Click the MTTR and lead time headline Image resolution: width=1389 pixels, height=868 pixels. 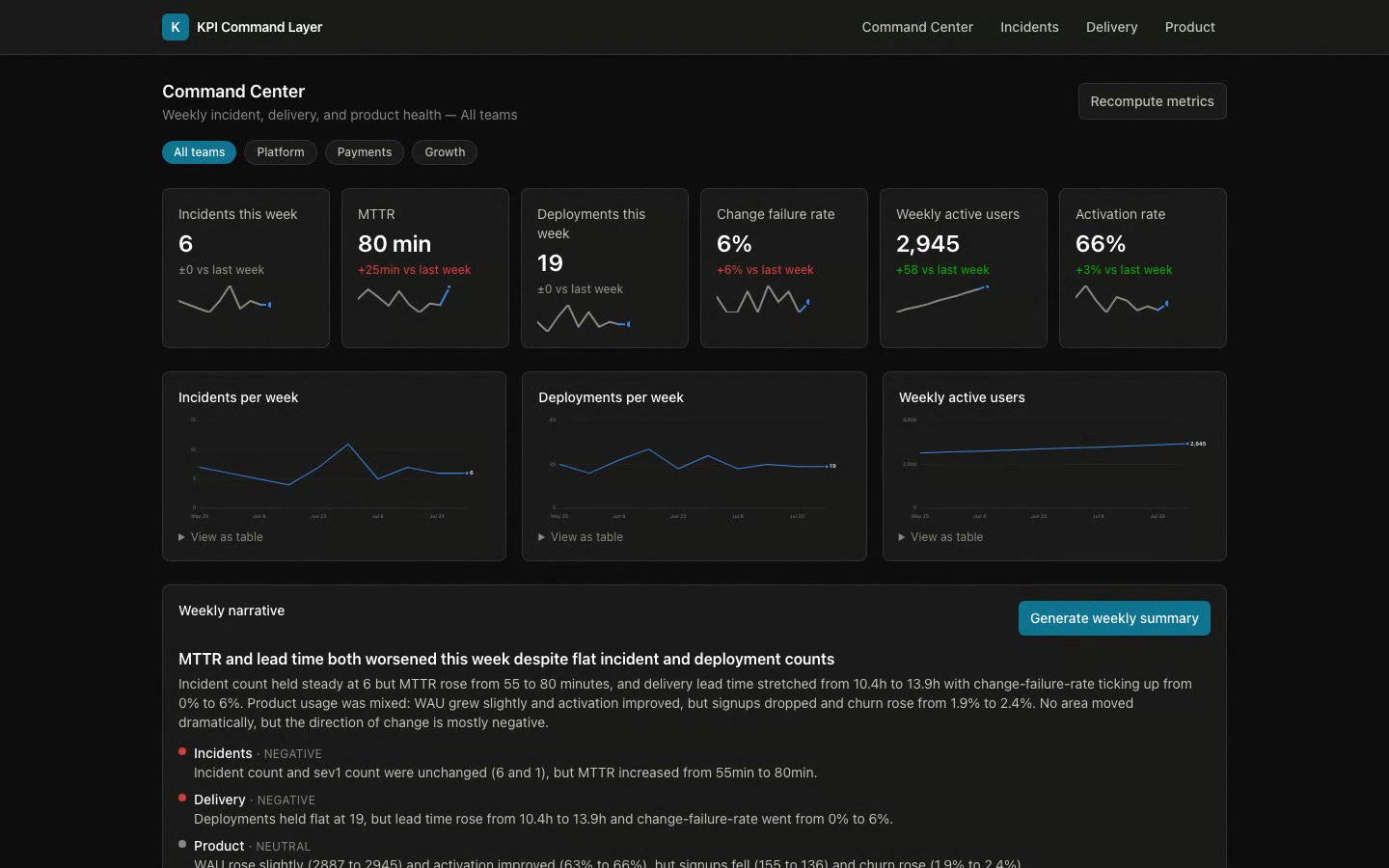click(x=506, y=659)
